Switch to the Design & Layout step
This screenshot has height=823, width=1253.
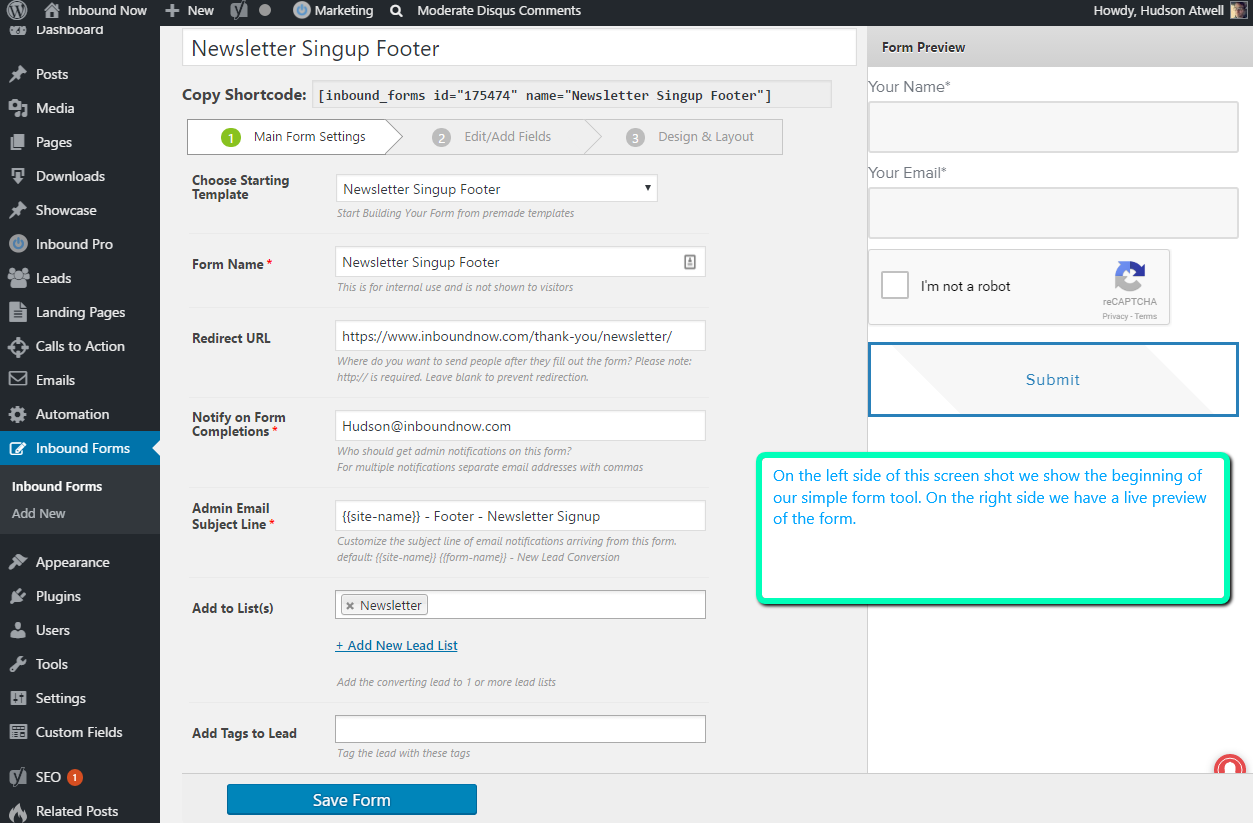[690, 137]
